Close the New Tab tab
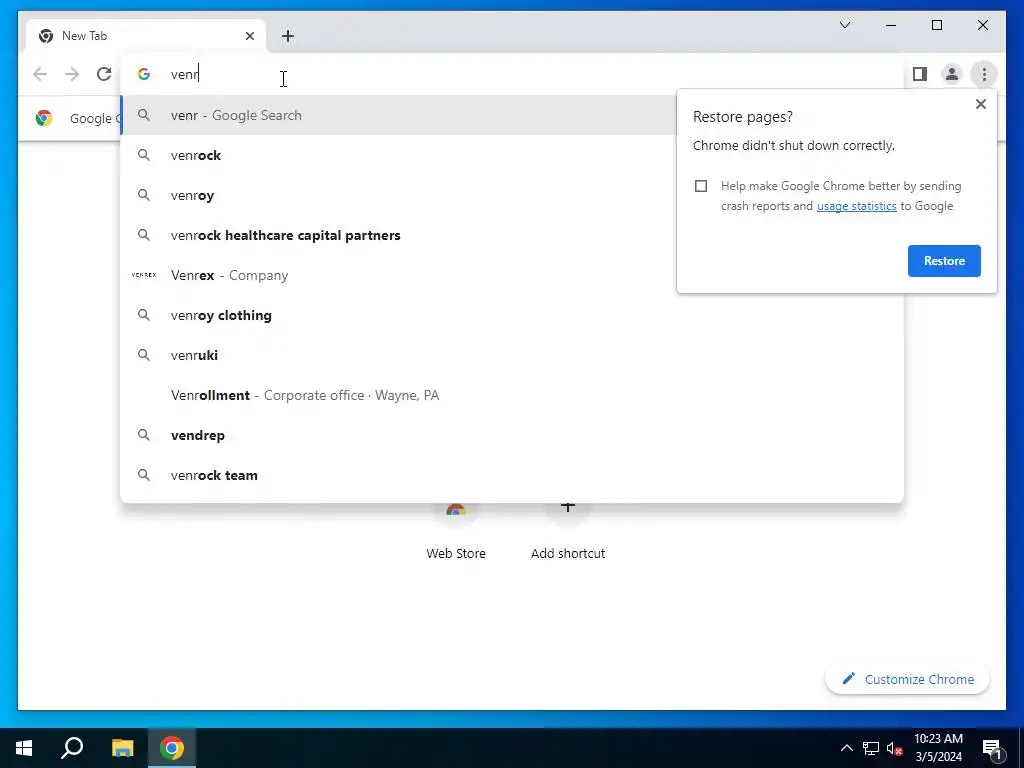Screen dimensions: 1024x768 (x=249, y=36)
